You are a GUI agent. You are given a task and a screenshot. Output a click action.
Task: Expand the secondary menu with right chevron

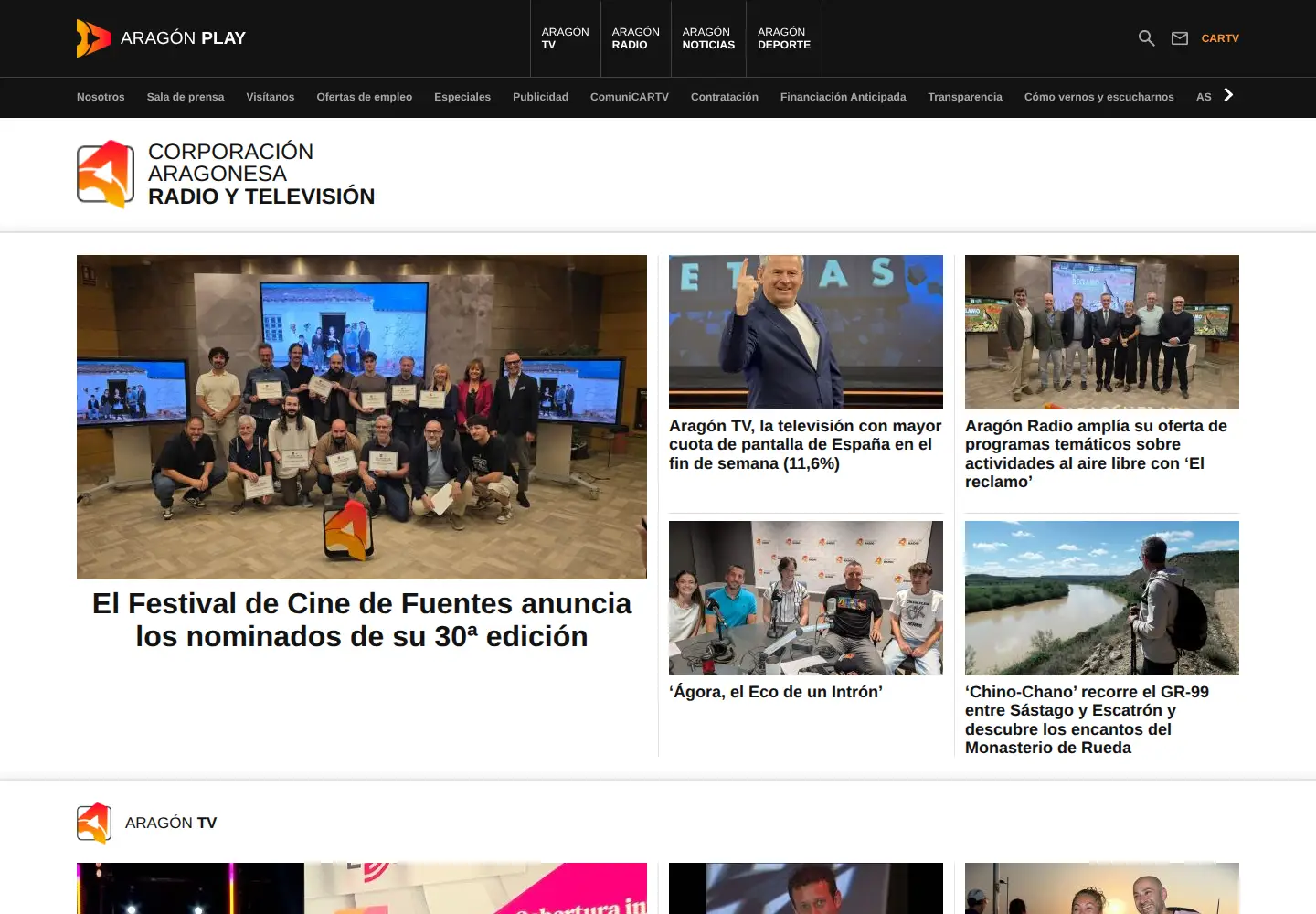(1228, 95)
